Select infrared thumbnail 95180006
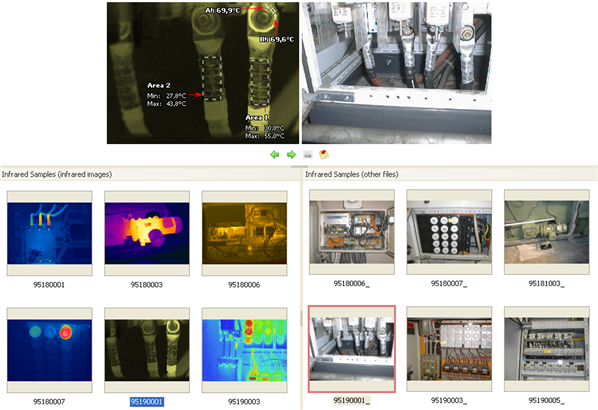Screen dimensions: 598x410 coord(244,233)
